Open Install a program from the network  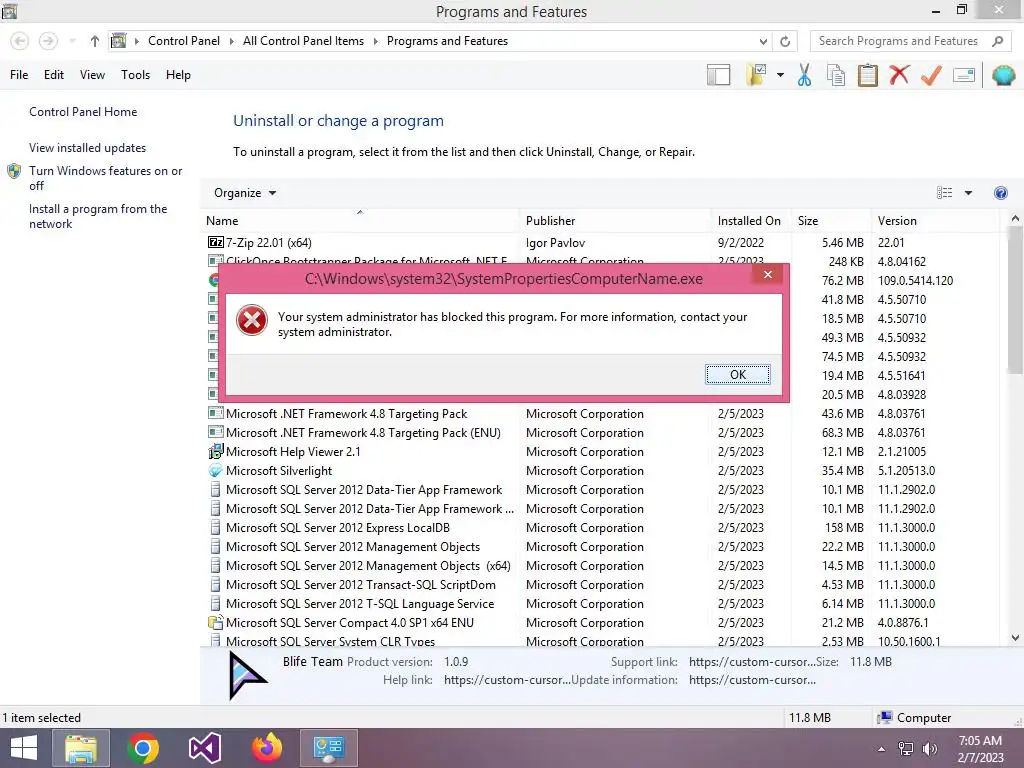tap(98, 216)
